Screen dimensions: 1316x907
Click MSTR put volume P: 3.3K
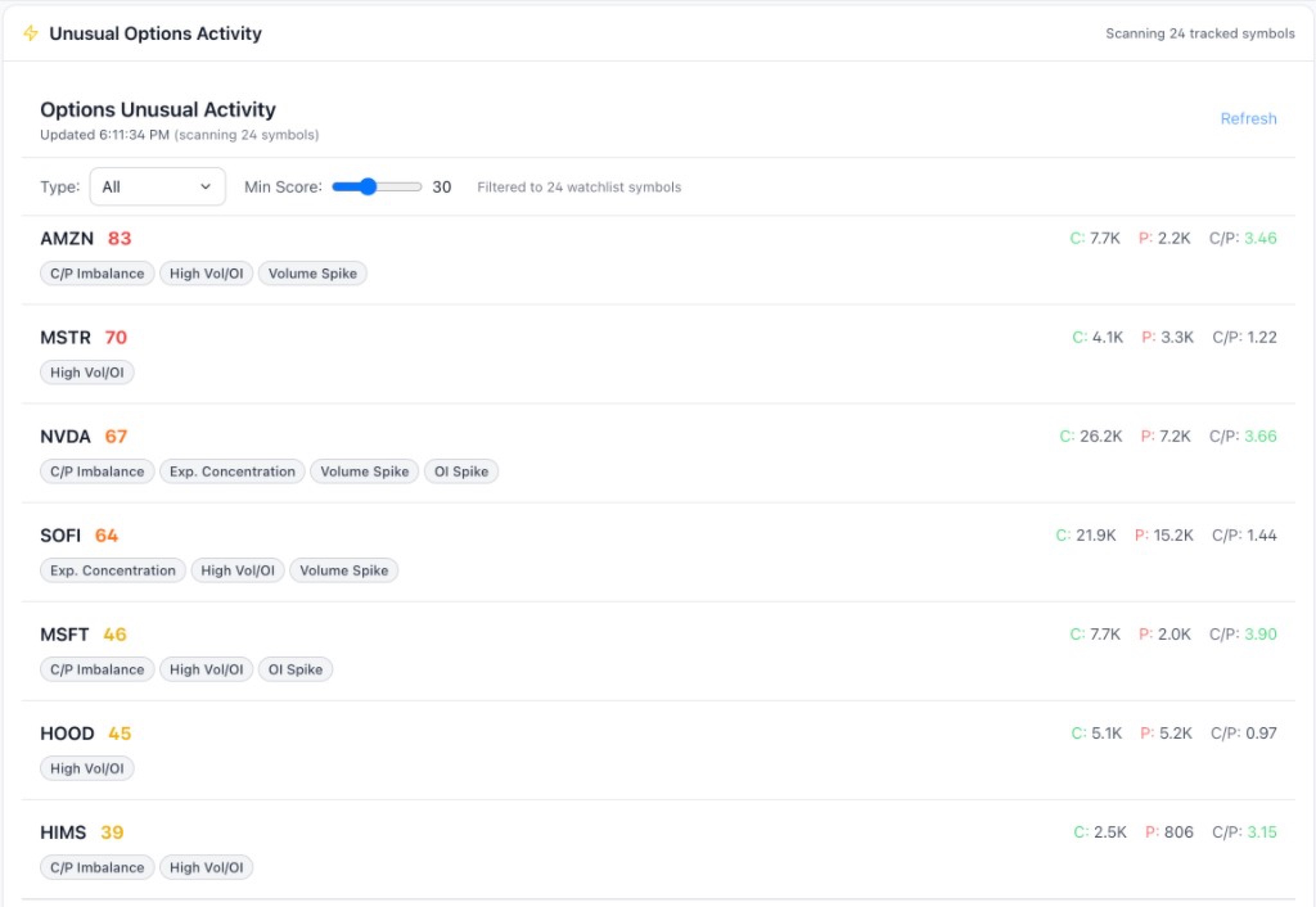(1168, 337)
